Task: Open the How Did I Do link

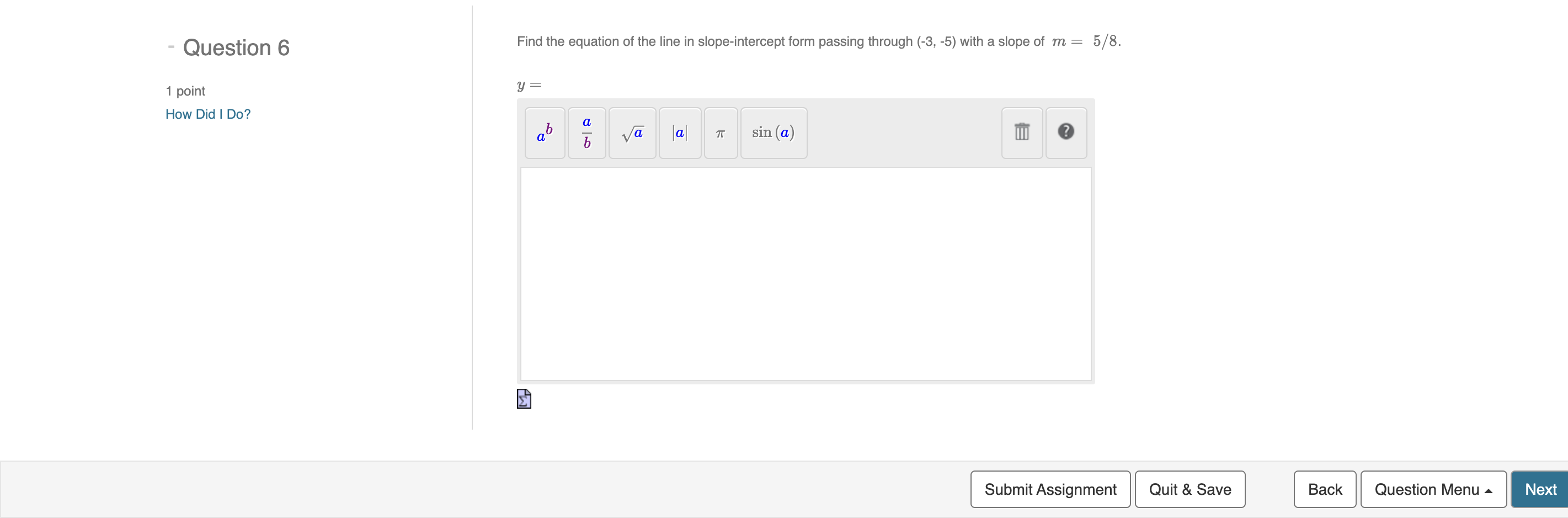Action: pyautogui.click(x=207, y=114)
